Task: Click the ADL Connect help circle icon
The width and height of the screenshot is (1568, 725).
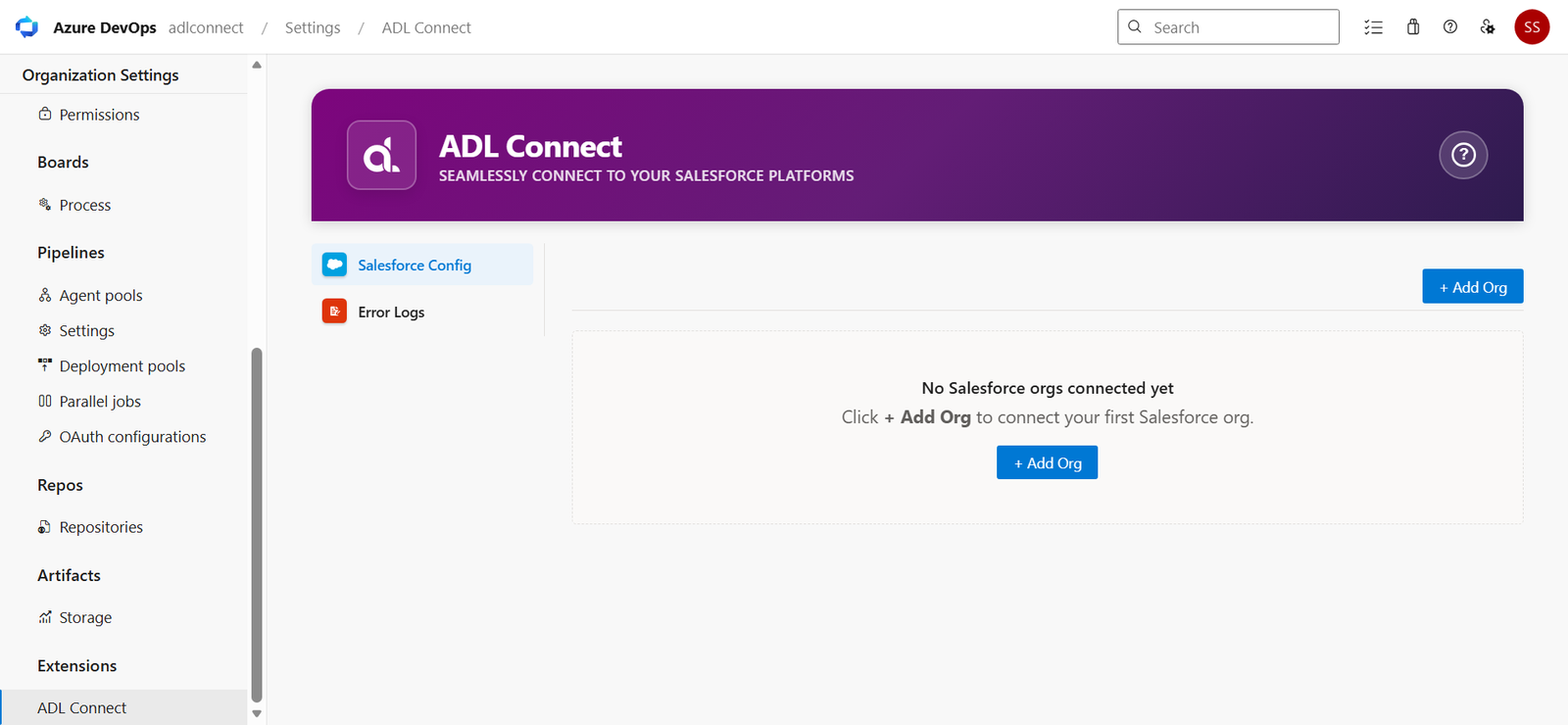Action: 1463,155
